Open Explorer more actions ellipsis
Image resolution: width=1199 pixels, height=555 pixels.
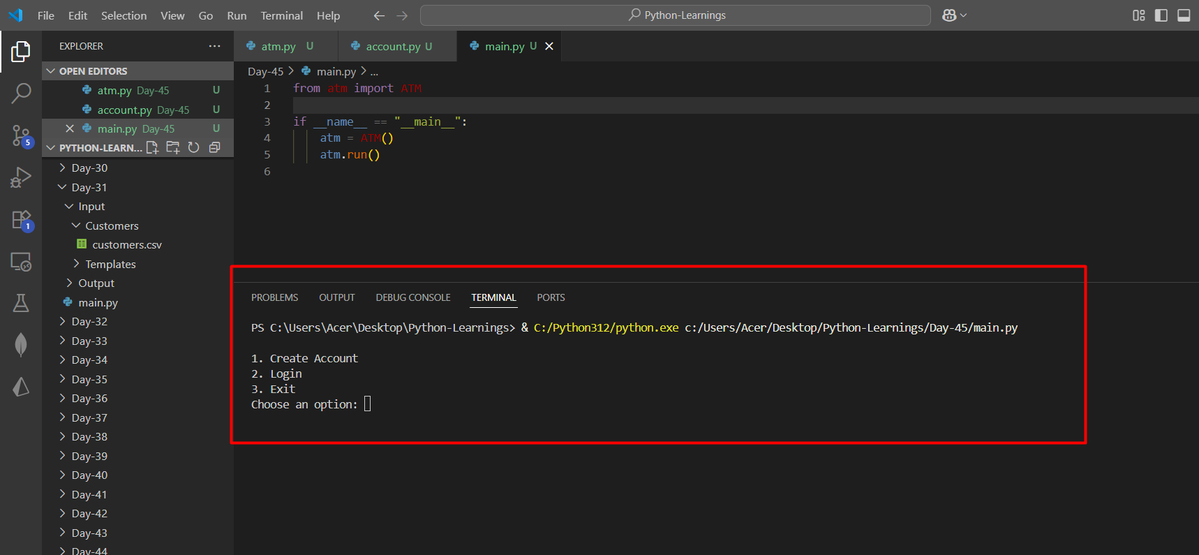[214, 46]
